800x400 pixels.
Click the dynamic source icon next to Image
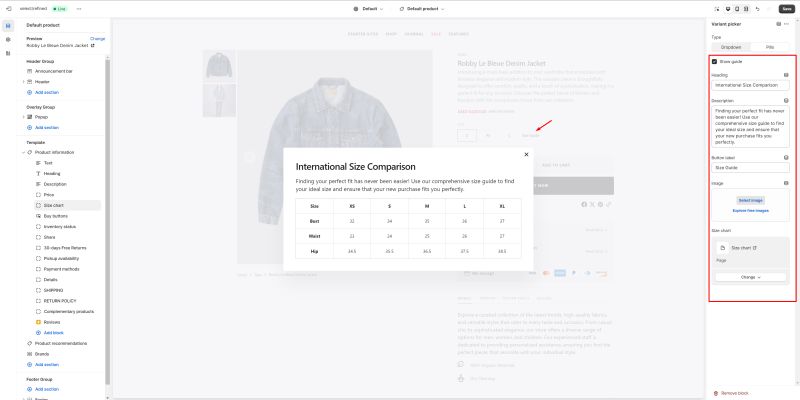click(786, 183)
